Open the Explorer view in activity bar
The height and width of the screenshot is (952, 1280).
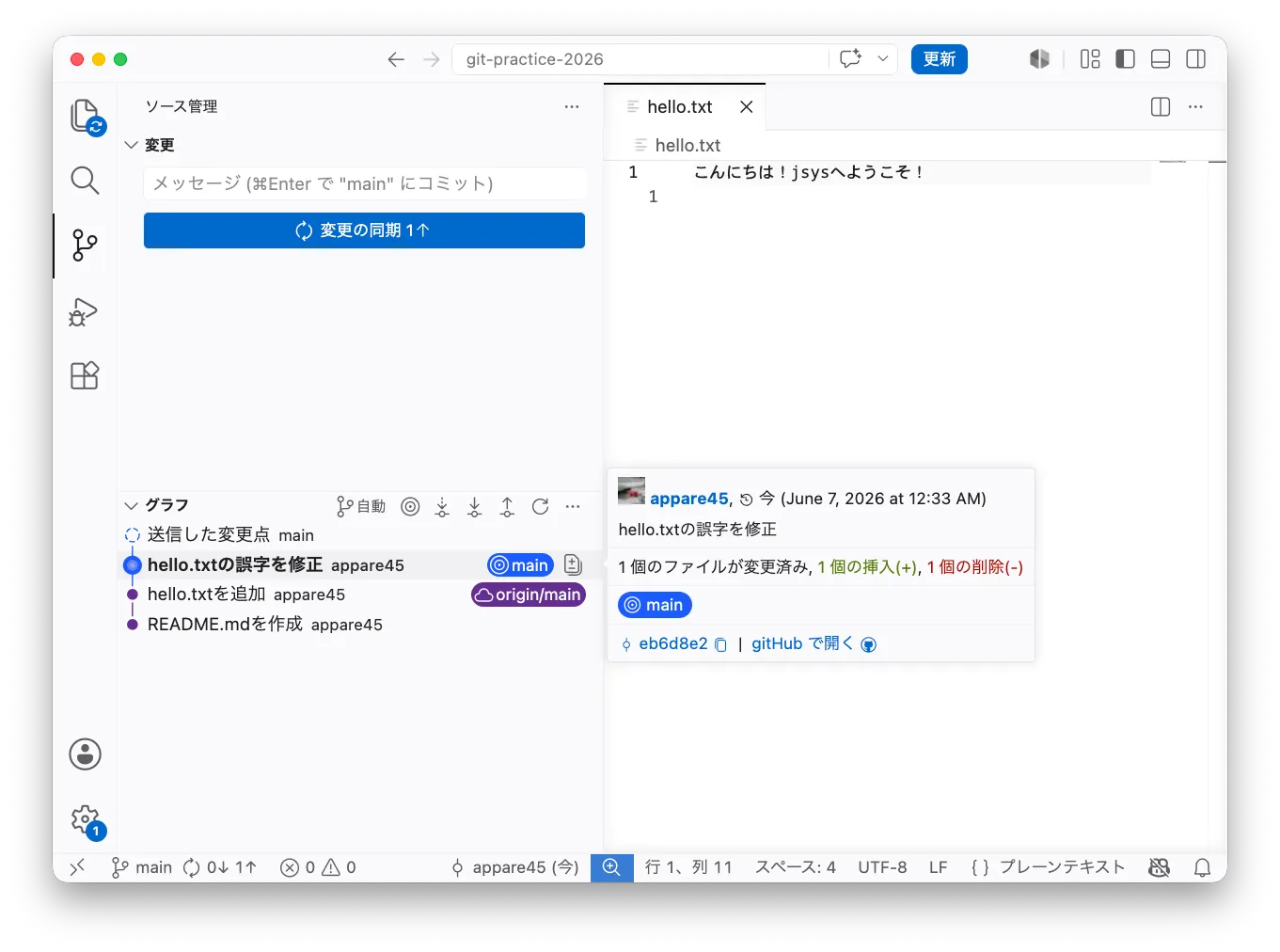86,117
